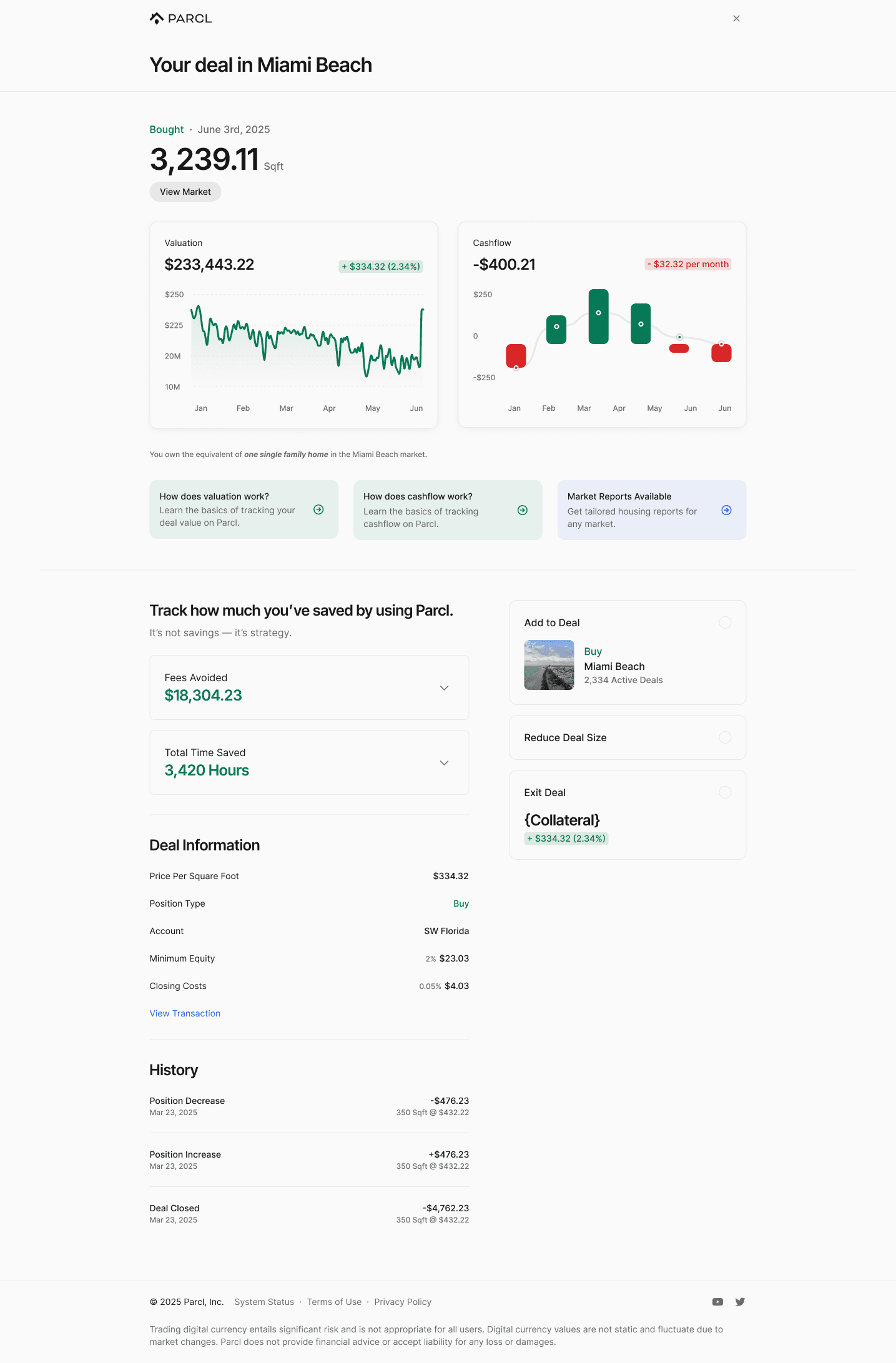Viewport: 896px width, 1363px height.
Task: Open 'How does cashflow work?' card
Action: (448, 510)
